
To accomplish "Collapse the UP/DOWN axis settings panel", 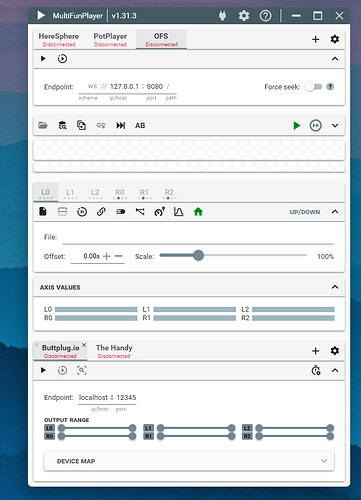I will click(335, 212).
